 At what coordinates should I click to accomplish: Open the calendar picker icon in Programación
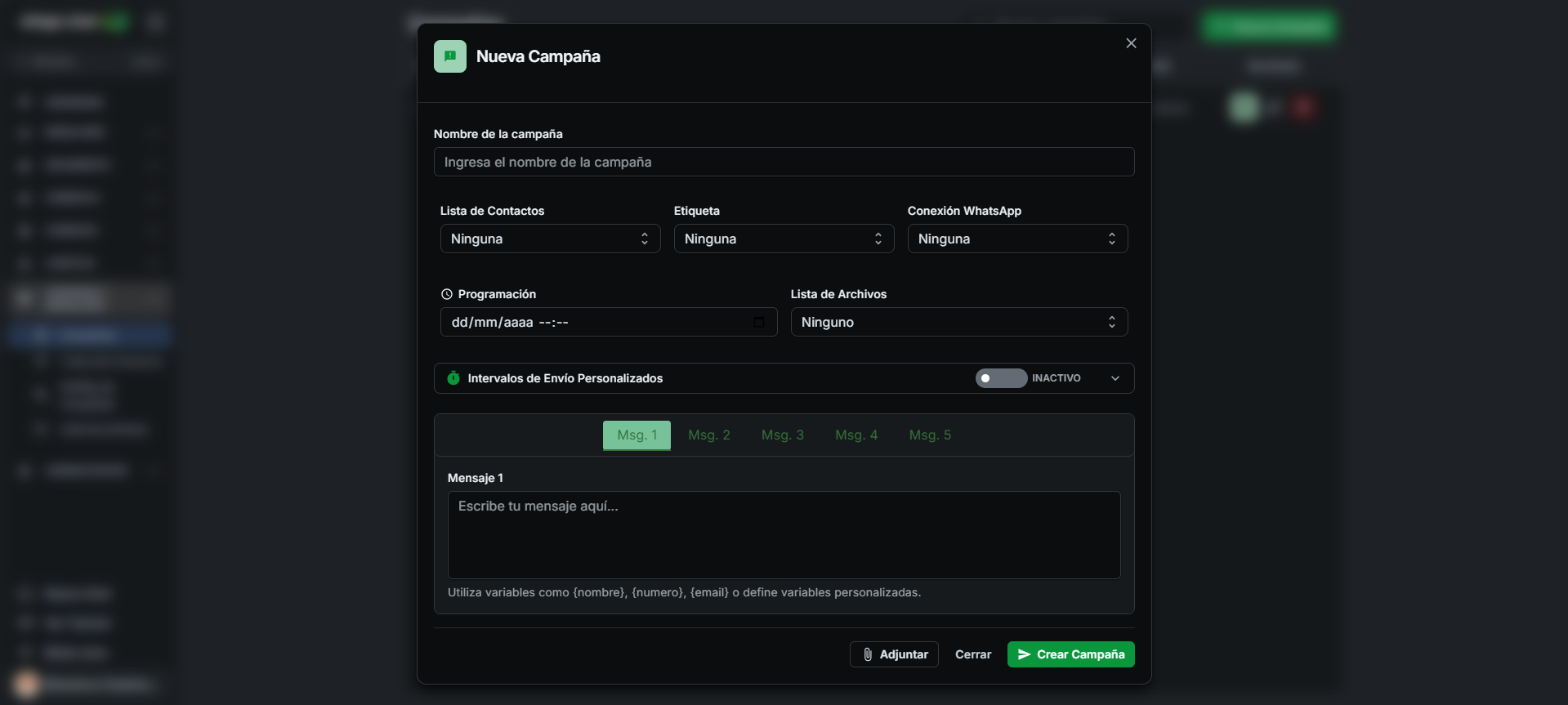point(759,322)
